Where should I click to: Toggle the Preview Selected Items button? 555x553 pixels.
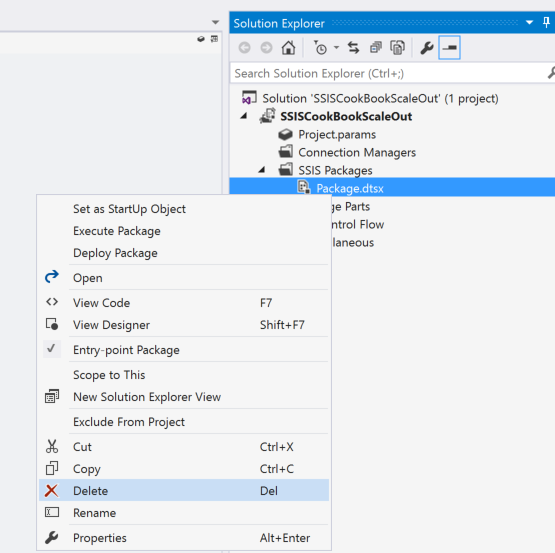pyautogui.click(x=449, y=47)
